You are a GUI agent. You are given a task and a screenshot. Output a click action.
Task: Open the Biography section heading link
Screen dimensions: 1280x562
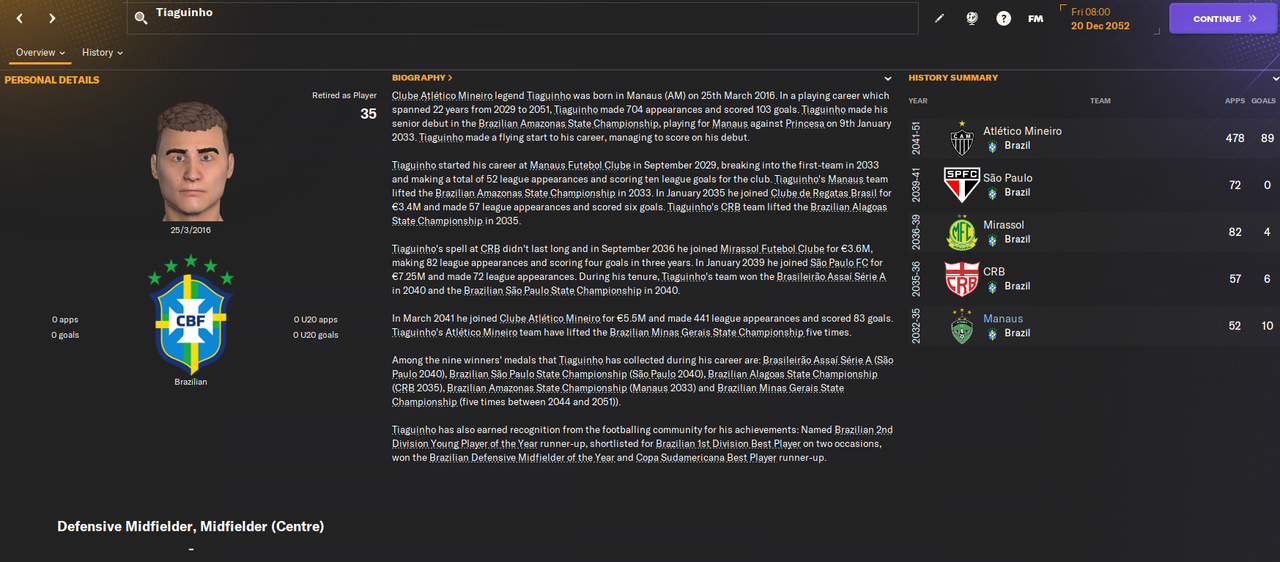pos(422,77)
